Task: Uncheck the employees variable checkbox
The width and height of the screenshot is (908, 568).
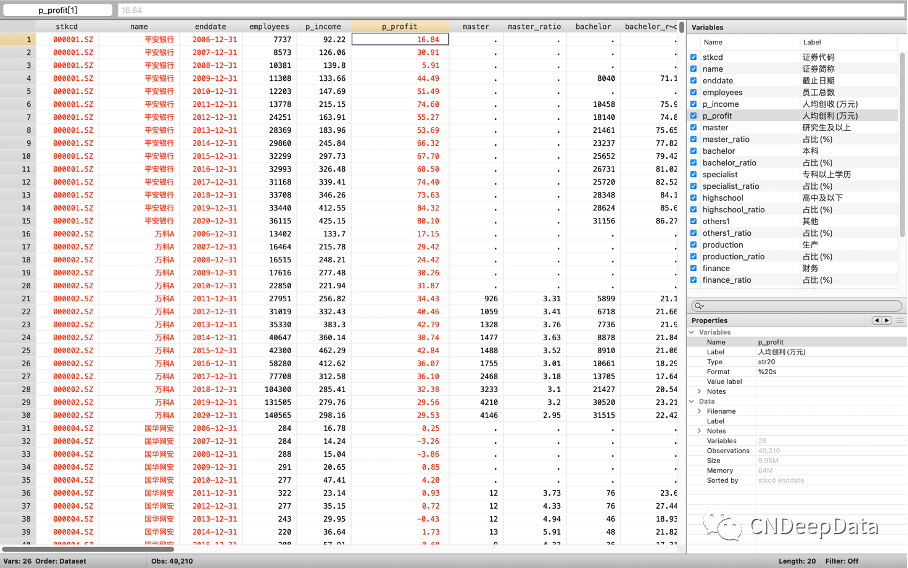Action: [694, 92]
